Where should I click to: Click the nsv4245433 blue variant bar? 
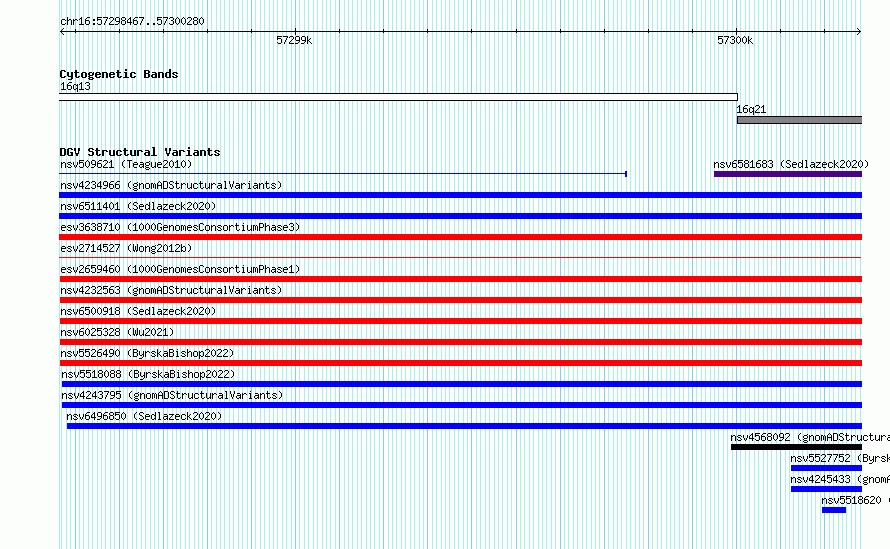coord(826,489)
